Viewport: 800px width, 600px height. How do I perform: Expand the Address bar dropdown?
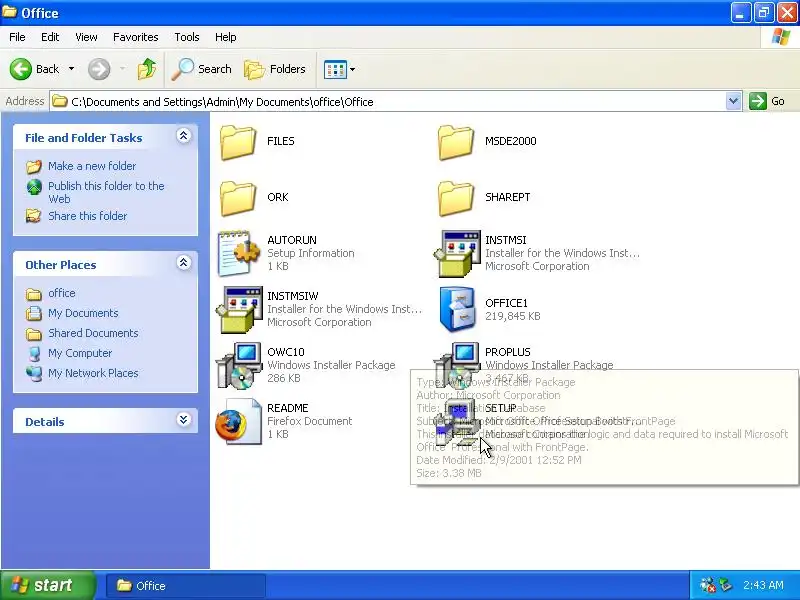[x=733, y=101]
